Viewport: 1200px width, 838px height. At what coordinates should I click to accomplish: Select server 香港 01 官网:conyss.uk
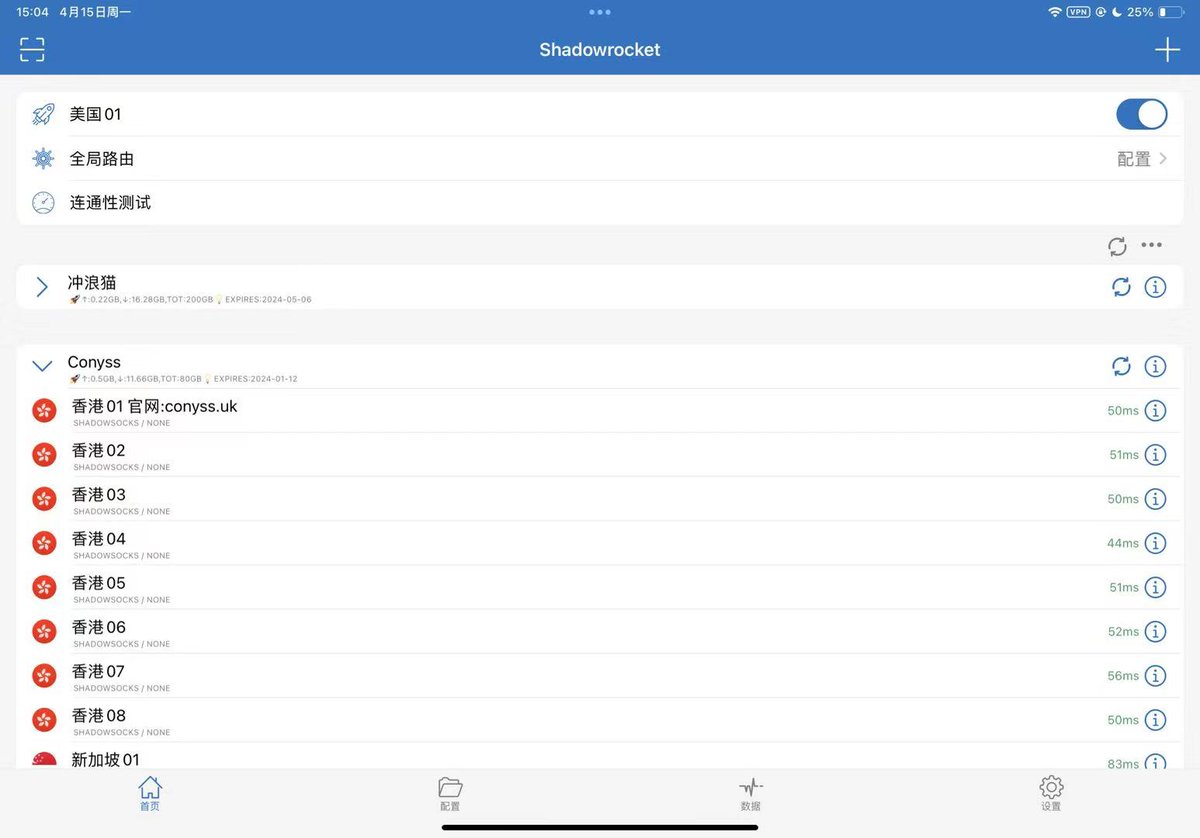[x=600, y=411]
